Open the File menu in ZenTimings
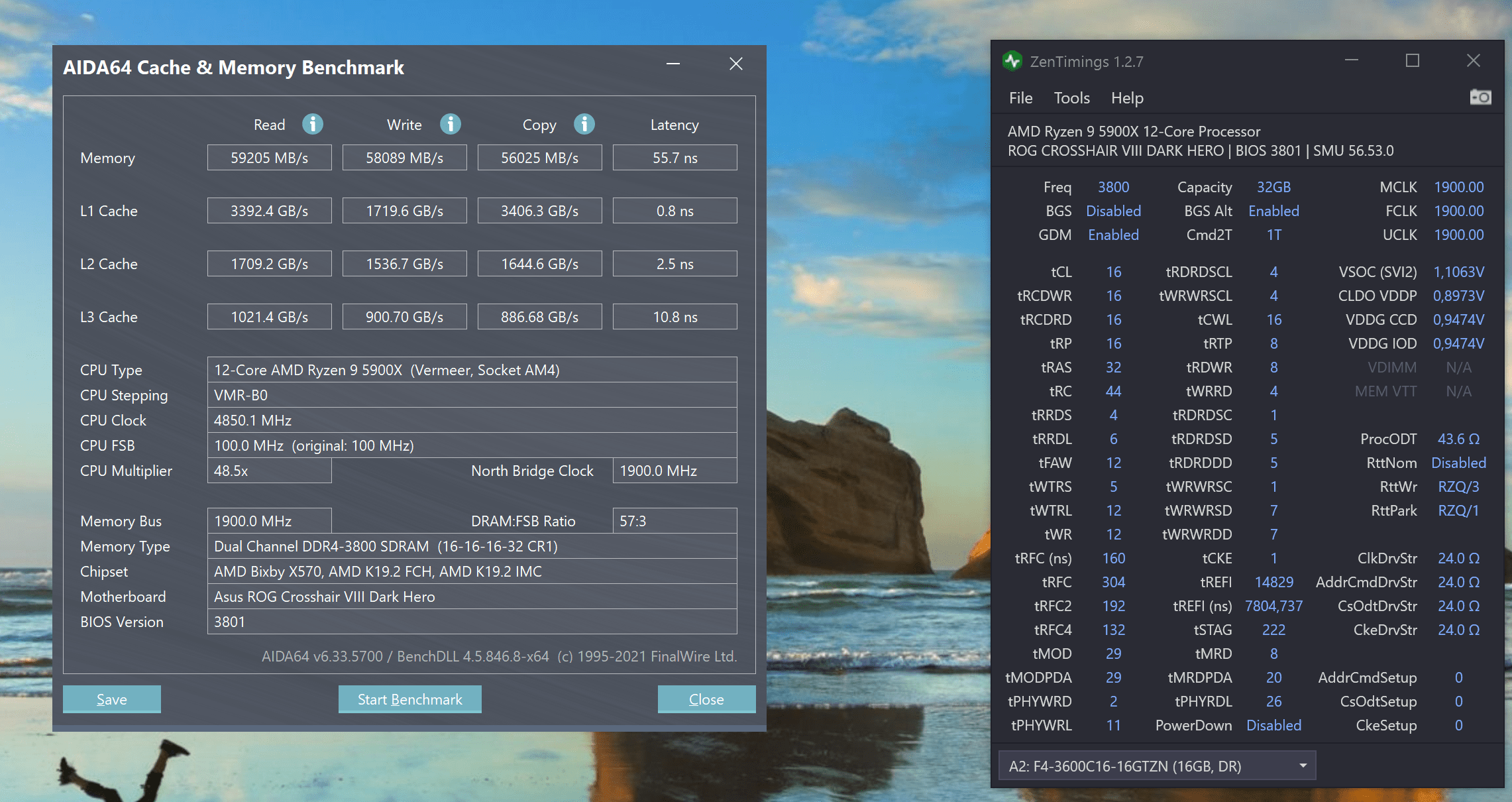This screenshot has height=802, width=1512. click(x=1021, y=98)
